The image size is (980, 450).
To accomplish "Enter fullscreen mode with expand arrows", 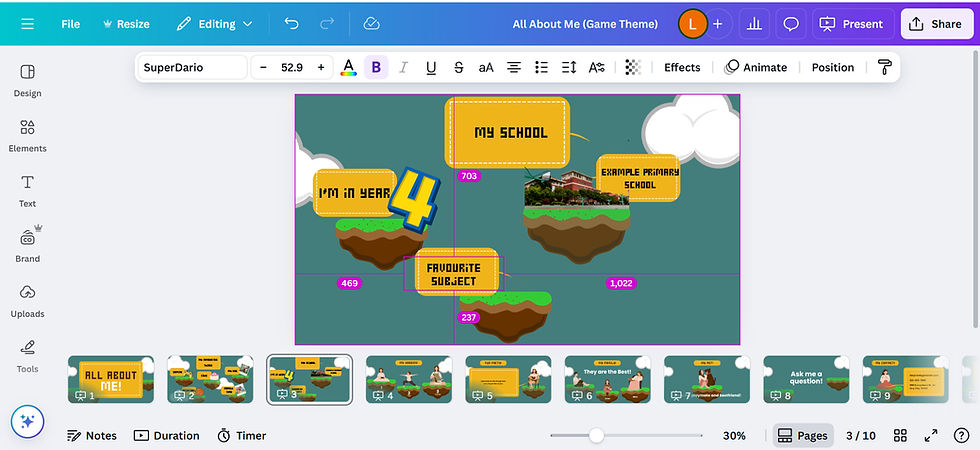I will 931,436.
